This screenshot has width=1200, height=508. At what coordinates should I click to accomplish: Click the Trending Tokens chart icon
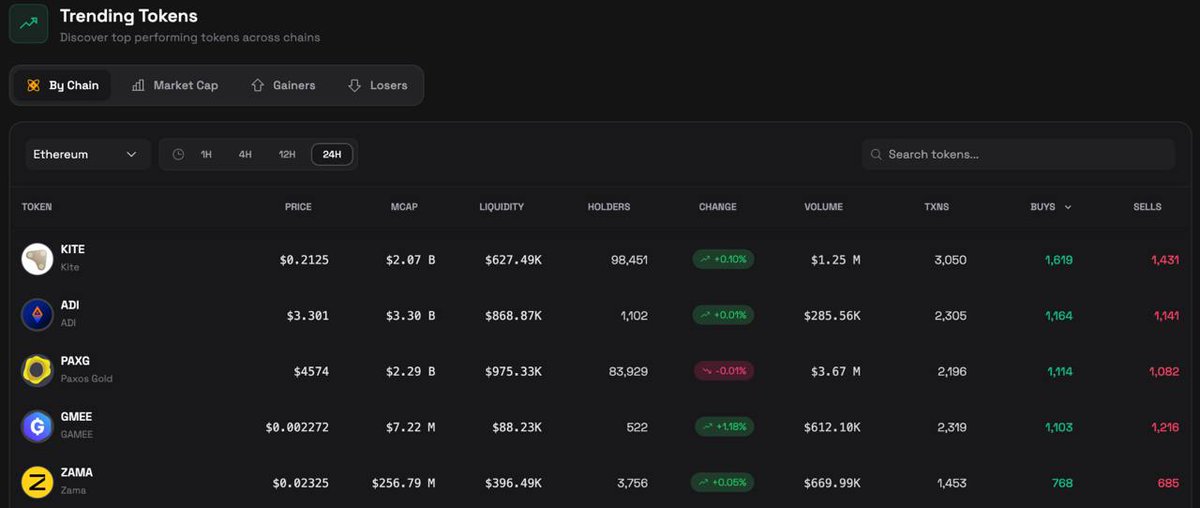[x=29, y=24]
